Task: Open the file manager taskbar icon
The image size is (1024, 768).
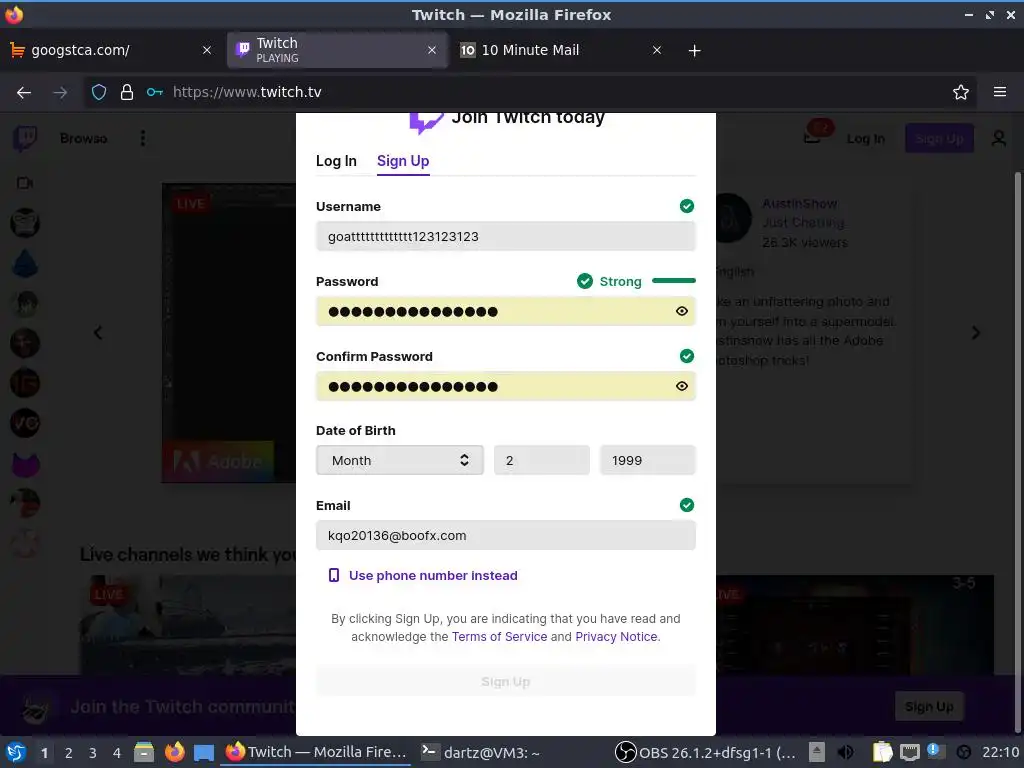Action: point(144,752)
